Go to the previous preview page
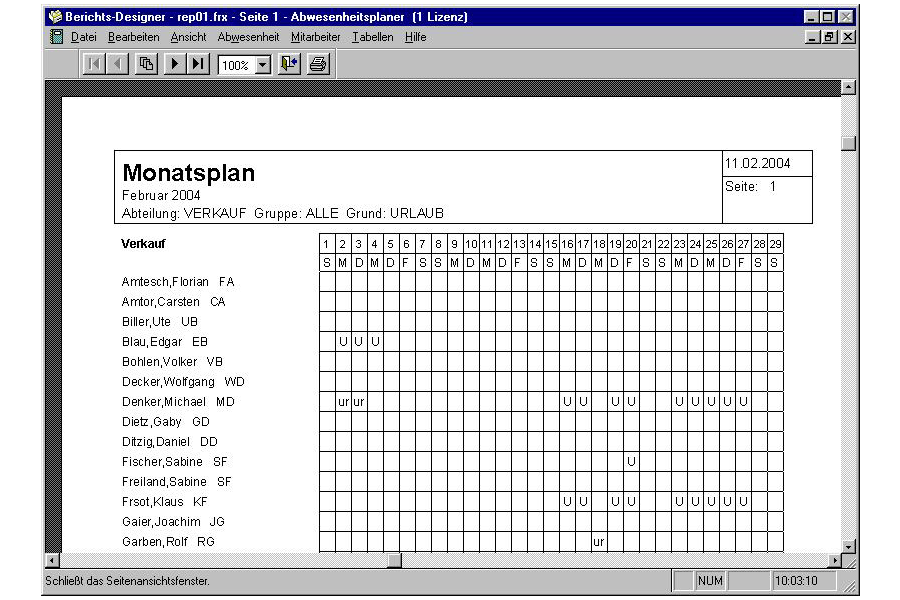 (x=118, y=64)
